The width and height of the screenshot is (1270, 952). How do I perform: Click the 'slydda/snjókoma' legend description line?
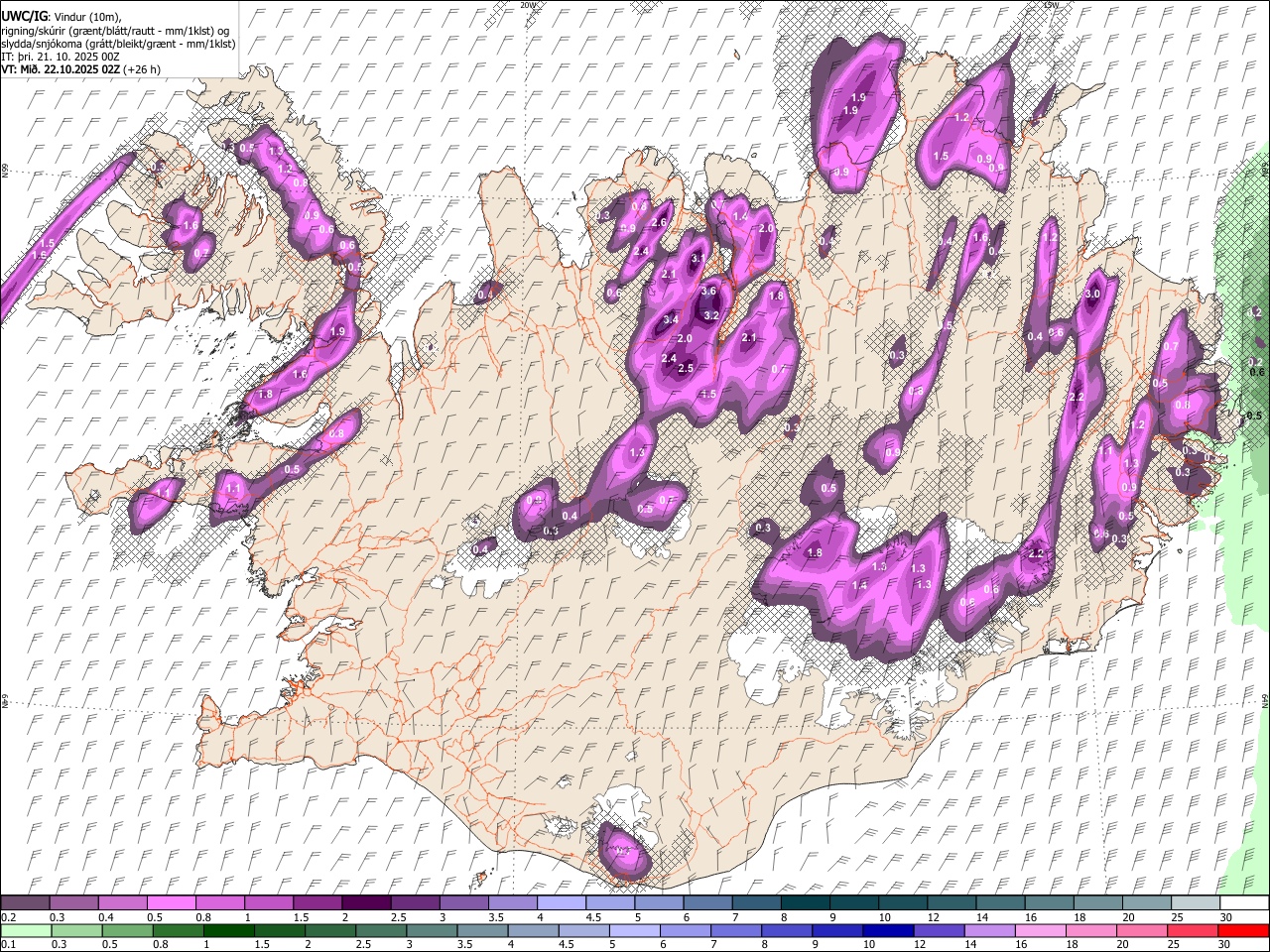point(118,44)
